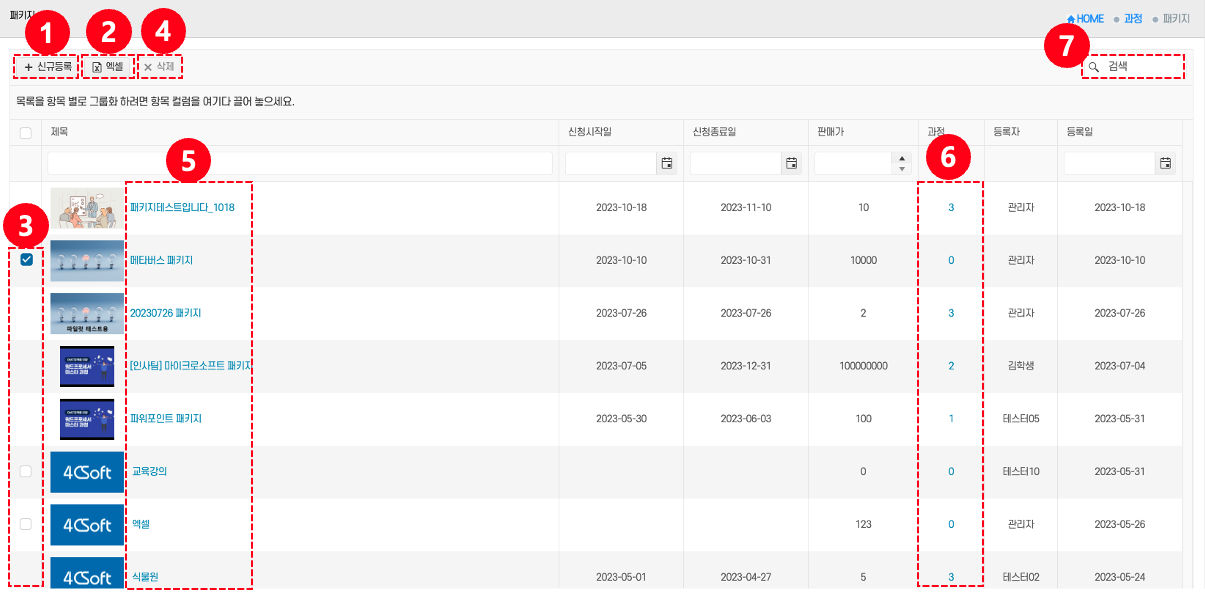This screenshot has height=593, width=1205.
Task: Open the 신청시작일 filter calendar picker
Action: tap(666, 163)
